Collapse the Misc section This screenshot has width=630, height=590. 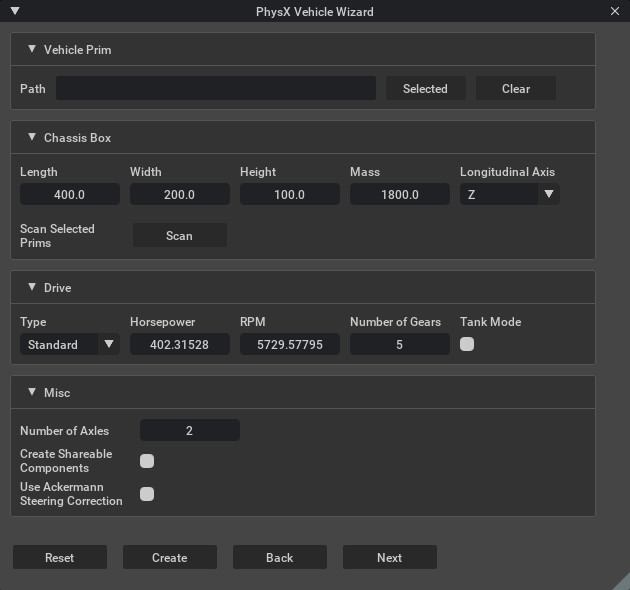click(32, 392)
